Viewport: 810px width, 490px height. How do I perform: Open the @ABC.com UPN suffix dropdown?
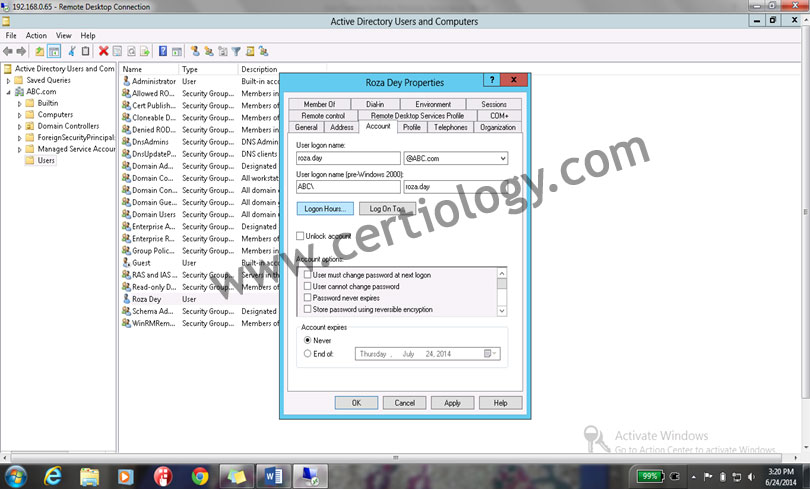point(503,159)
